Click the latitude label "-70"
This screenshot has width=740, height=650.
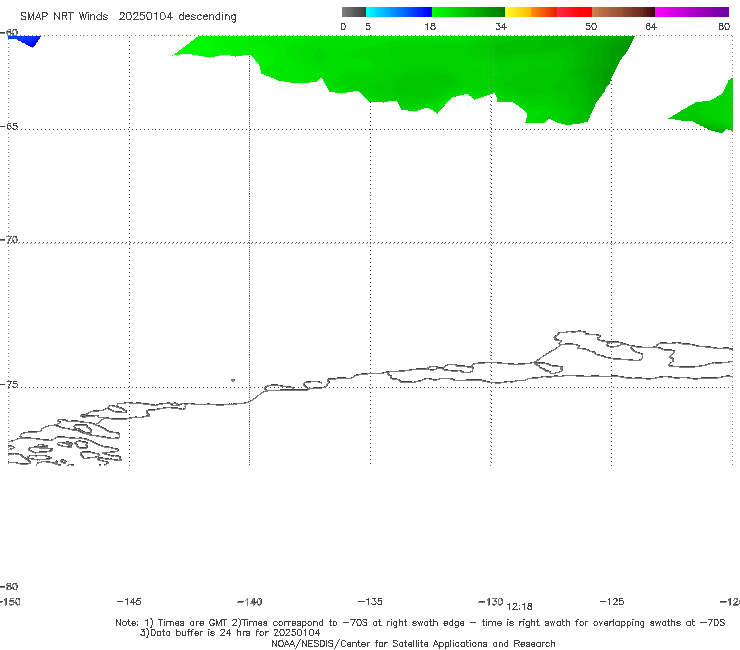[9, 240]
